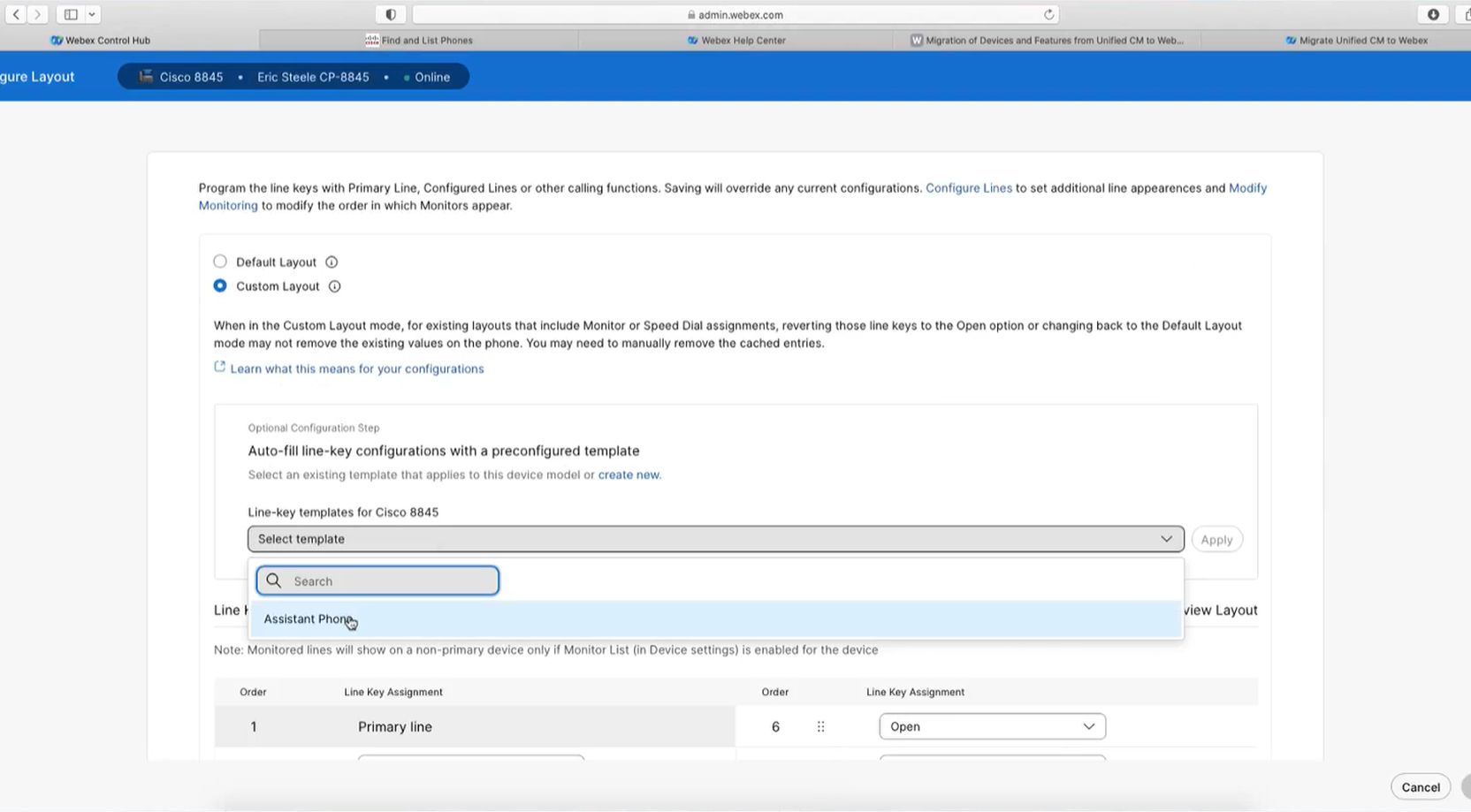Switch to Webex Help Center tab
1471x812 pixels.
click(x=736, y=40)
